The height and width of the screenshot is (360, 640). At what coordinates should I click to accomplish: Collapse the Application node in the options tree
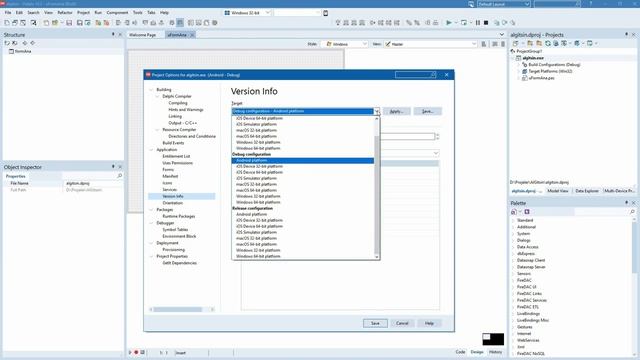click(151, 150)
